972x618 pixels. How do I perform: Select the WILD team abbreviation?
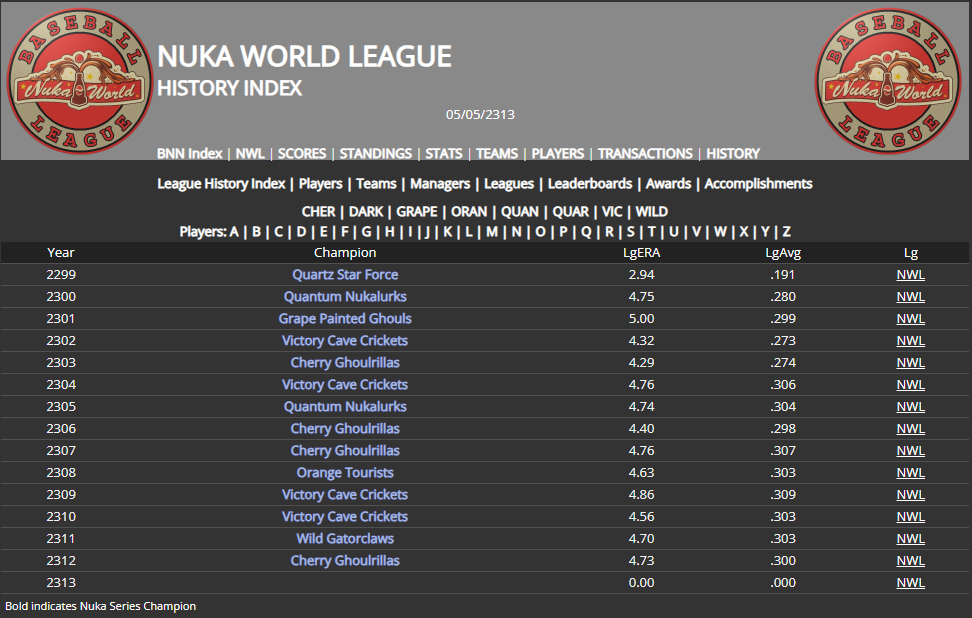point(651,212)
